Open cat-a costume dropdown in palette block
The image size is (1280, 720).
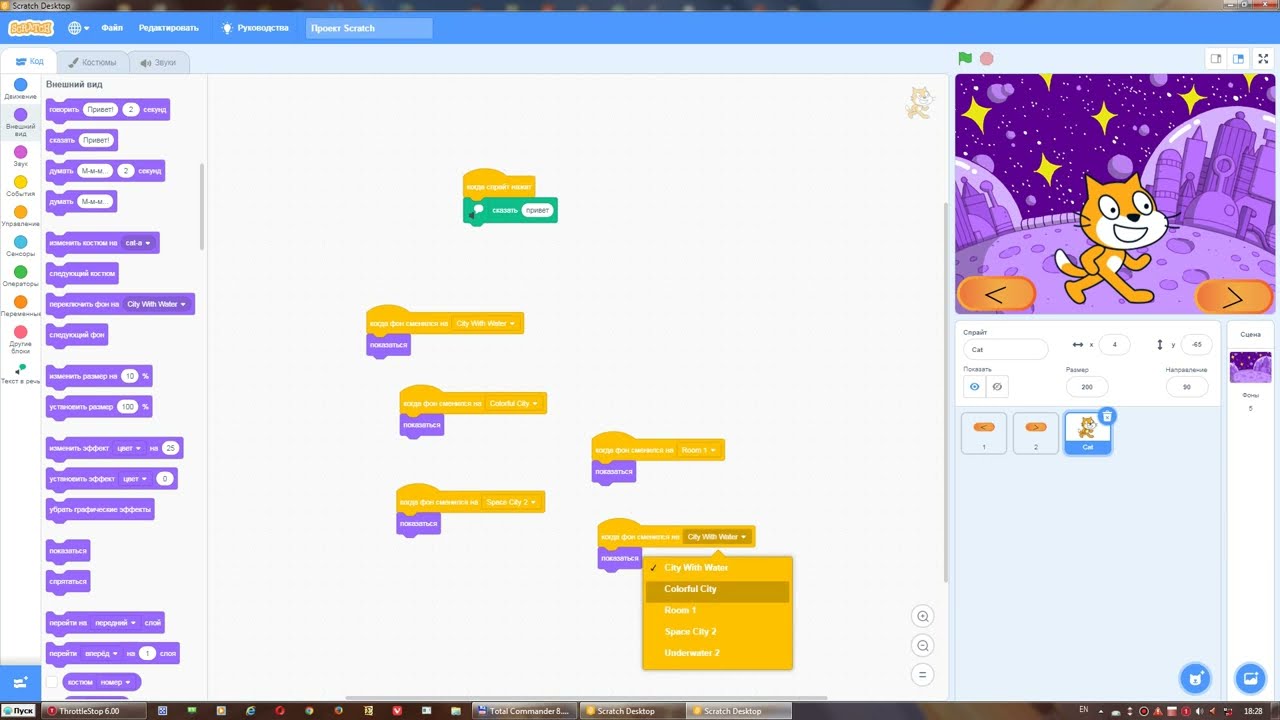[137, 243]
